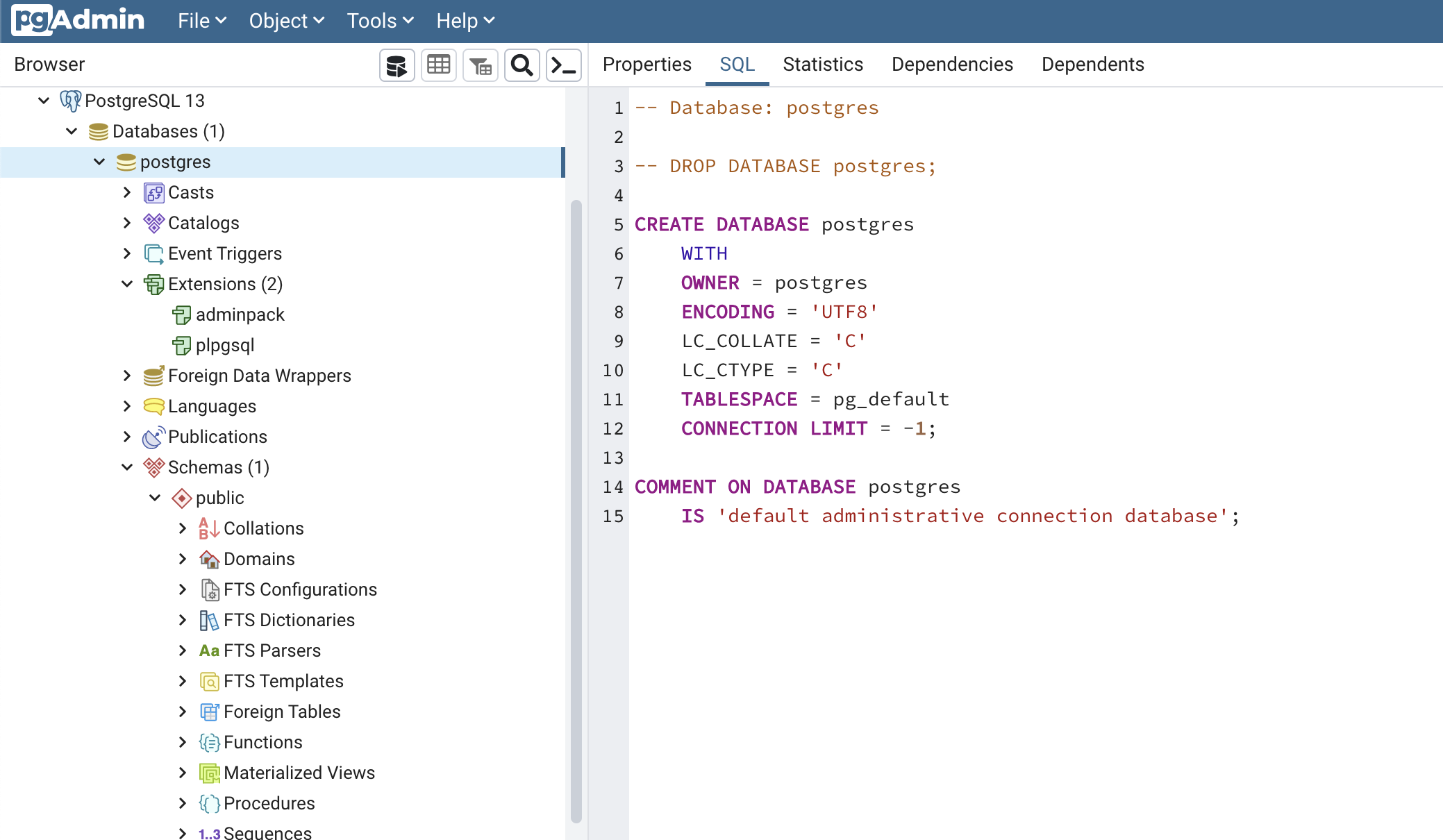Open the Filtered Rows tool
Image resolution: width=1443 pixels, height=840 pixels.
480,65
